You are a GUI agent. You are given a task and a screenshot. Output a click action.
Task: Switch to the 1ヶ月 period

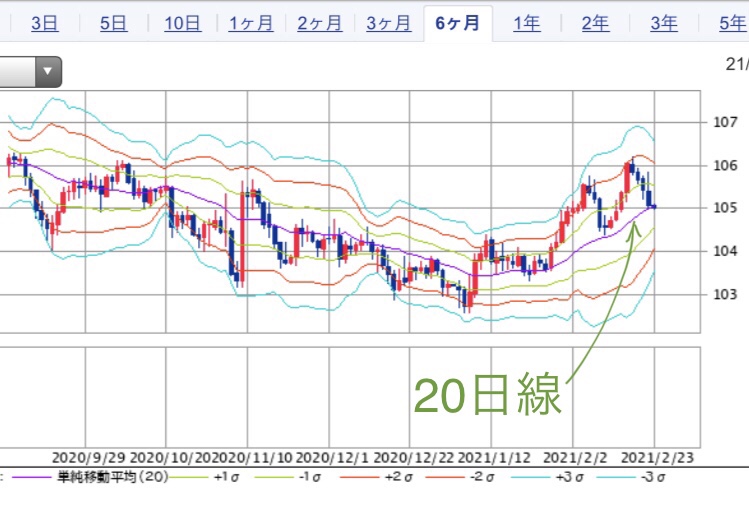click(251, 24)
